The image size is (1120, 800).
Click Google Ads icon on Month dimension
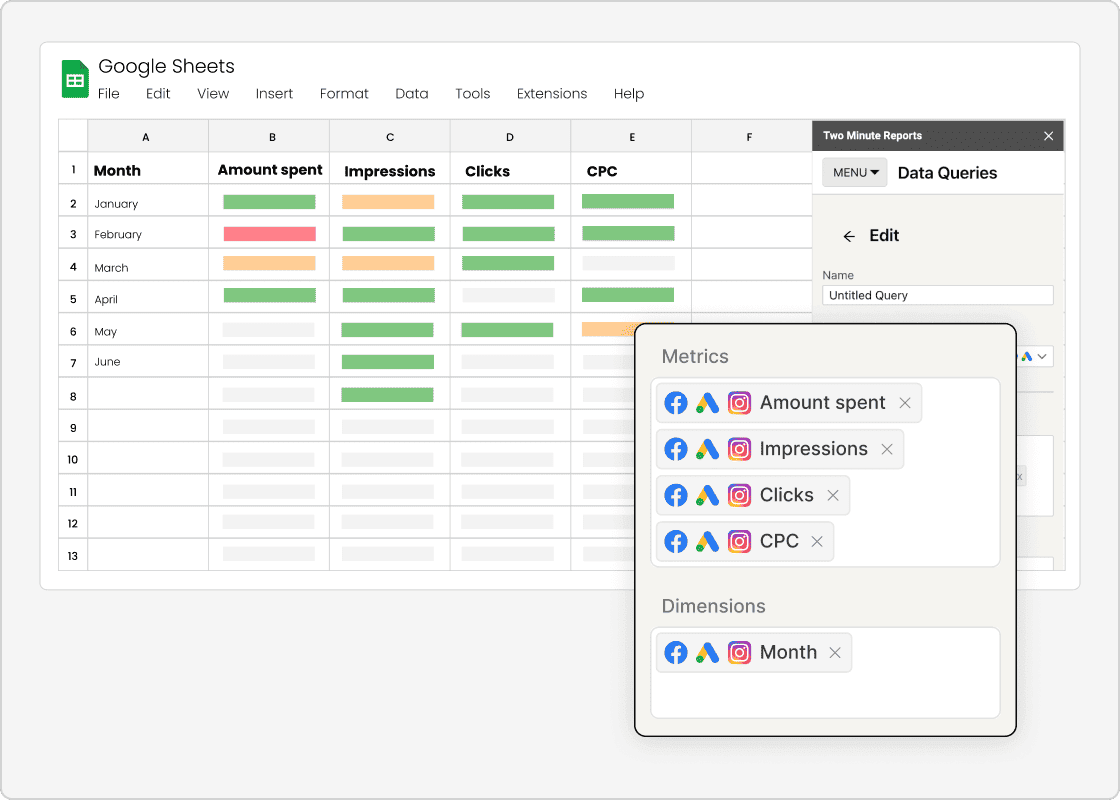coord(707,651)
